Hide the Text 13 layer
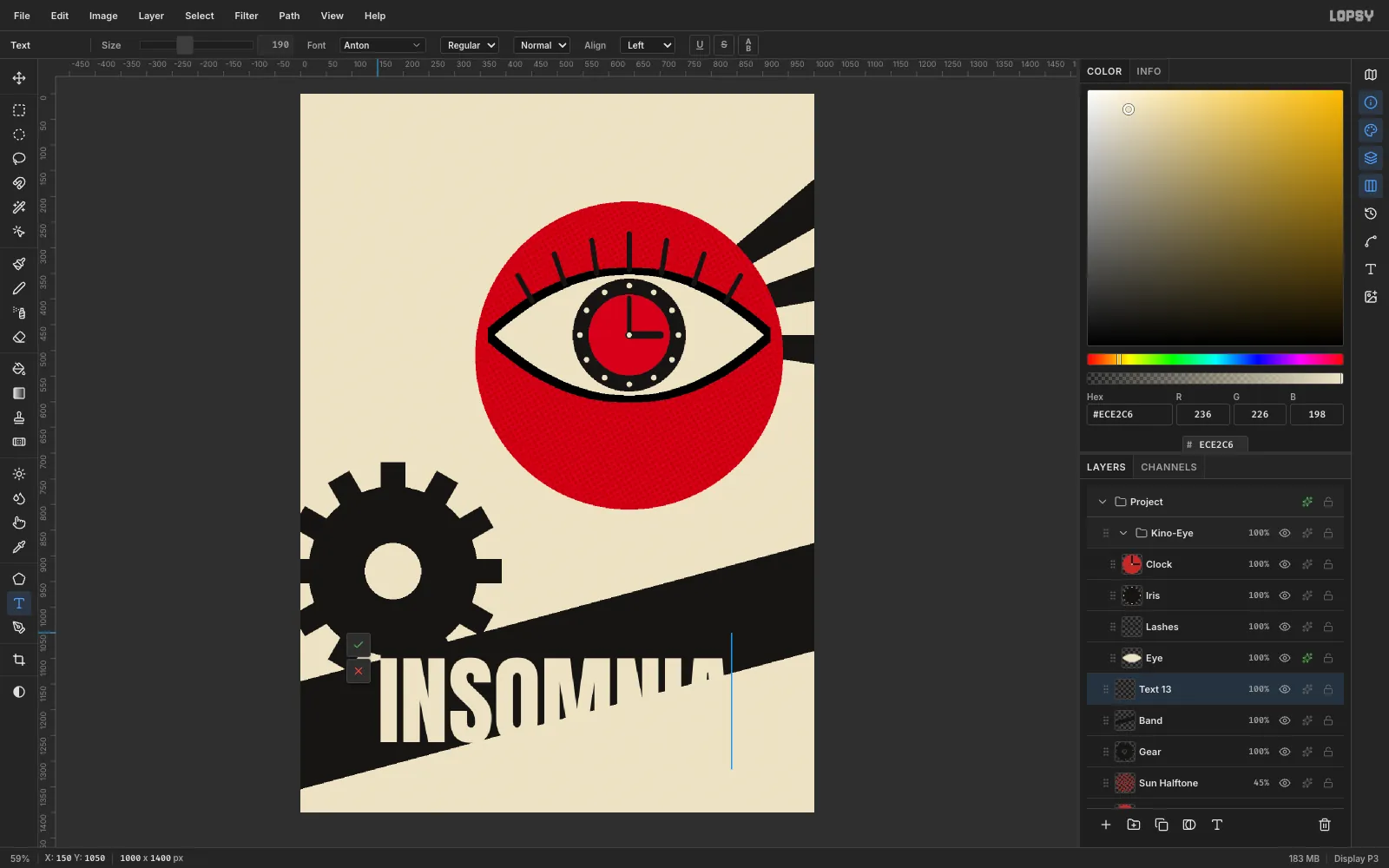The image size is (1389, 868). click(x=1285, y=689)
